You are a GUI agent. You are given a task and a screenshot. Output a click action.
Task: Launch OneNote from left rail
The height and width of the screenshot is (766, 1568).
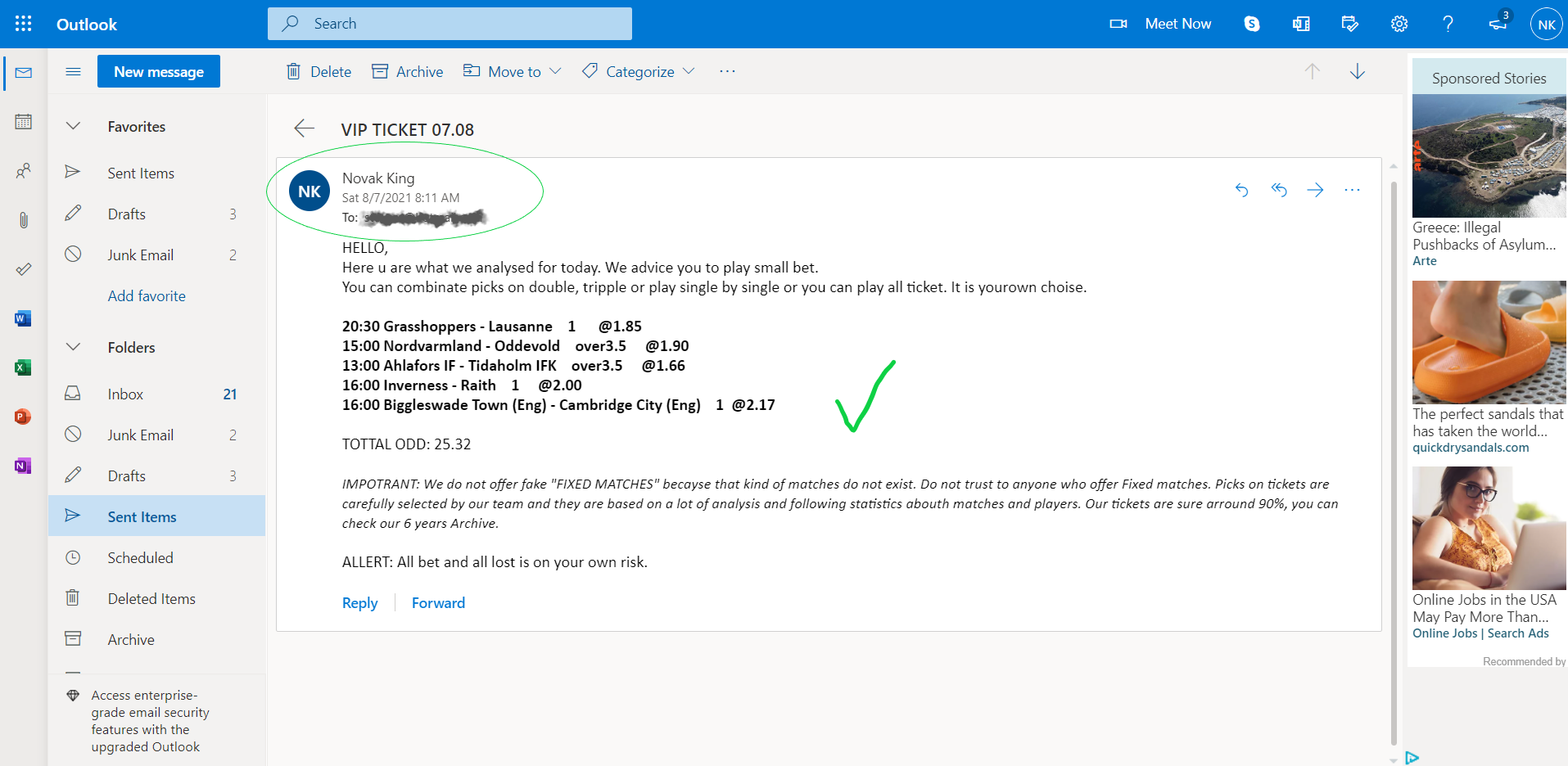[23, 466]
